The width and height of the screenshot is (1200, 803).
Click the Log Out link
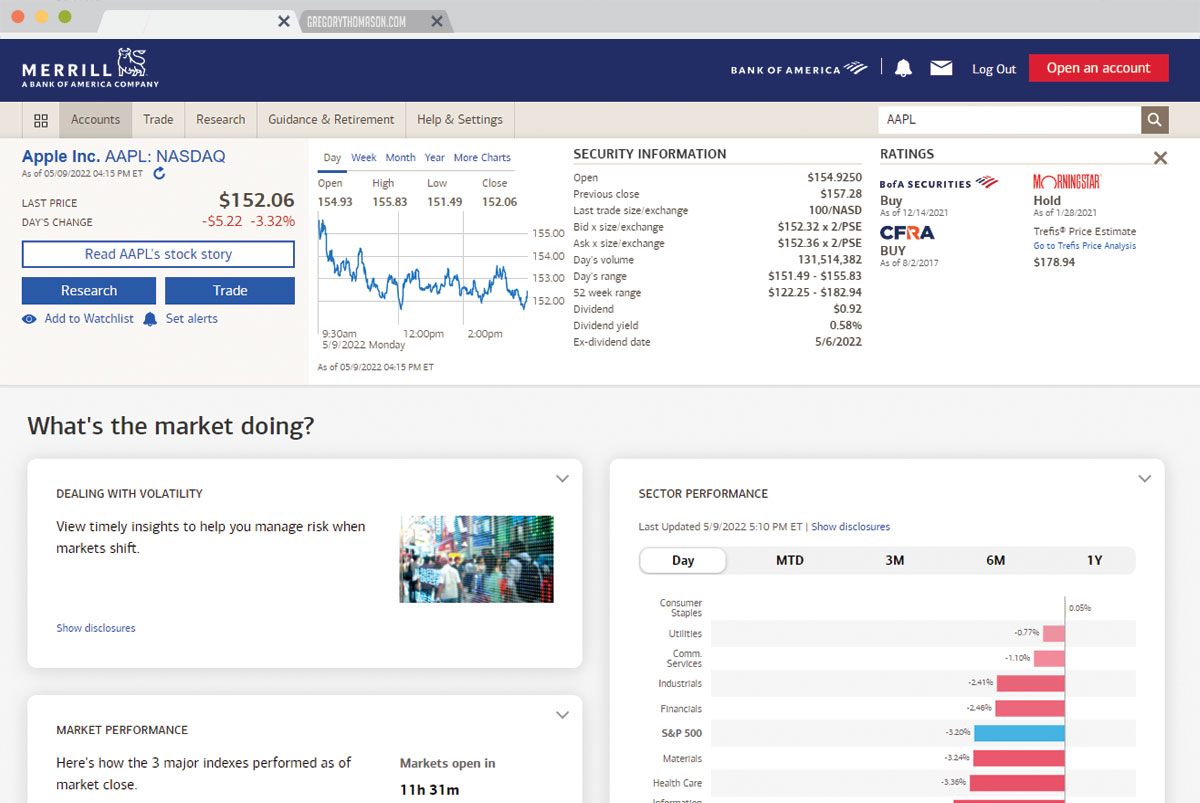click(x=994, y=69)
